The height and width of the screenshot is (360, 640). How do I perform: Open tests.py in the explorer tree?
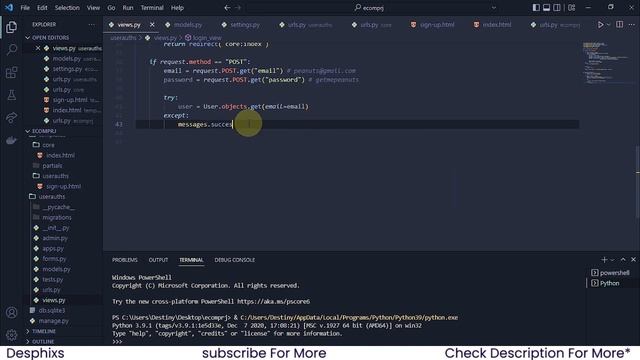point(53,279)
